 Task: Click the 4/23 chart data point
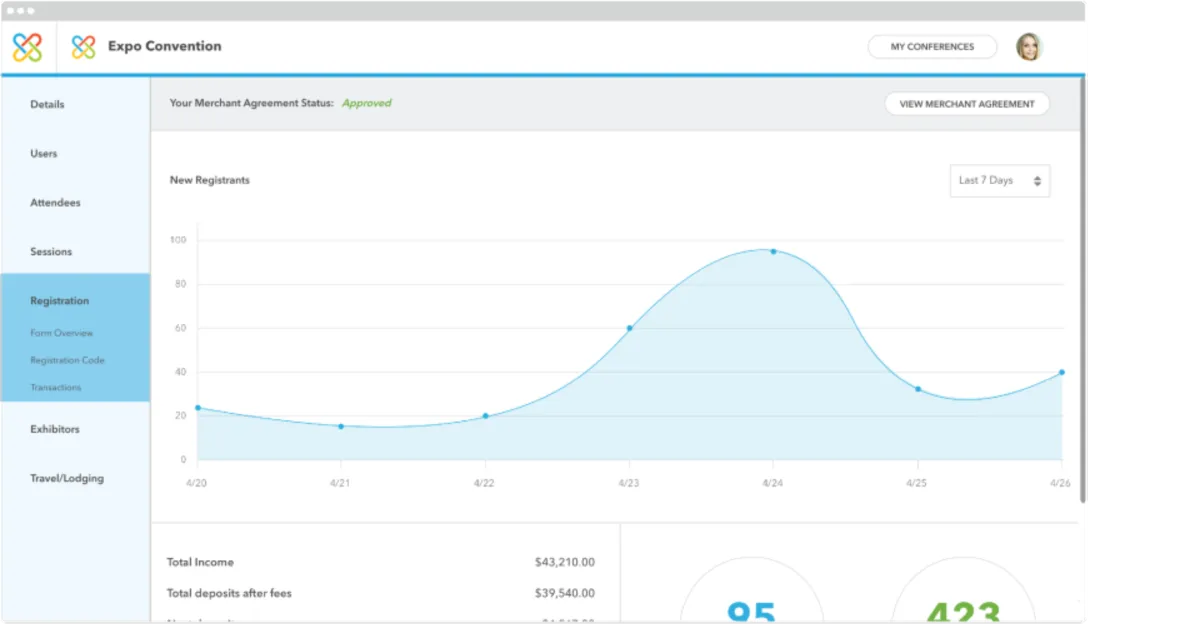[x=629, y=328]
